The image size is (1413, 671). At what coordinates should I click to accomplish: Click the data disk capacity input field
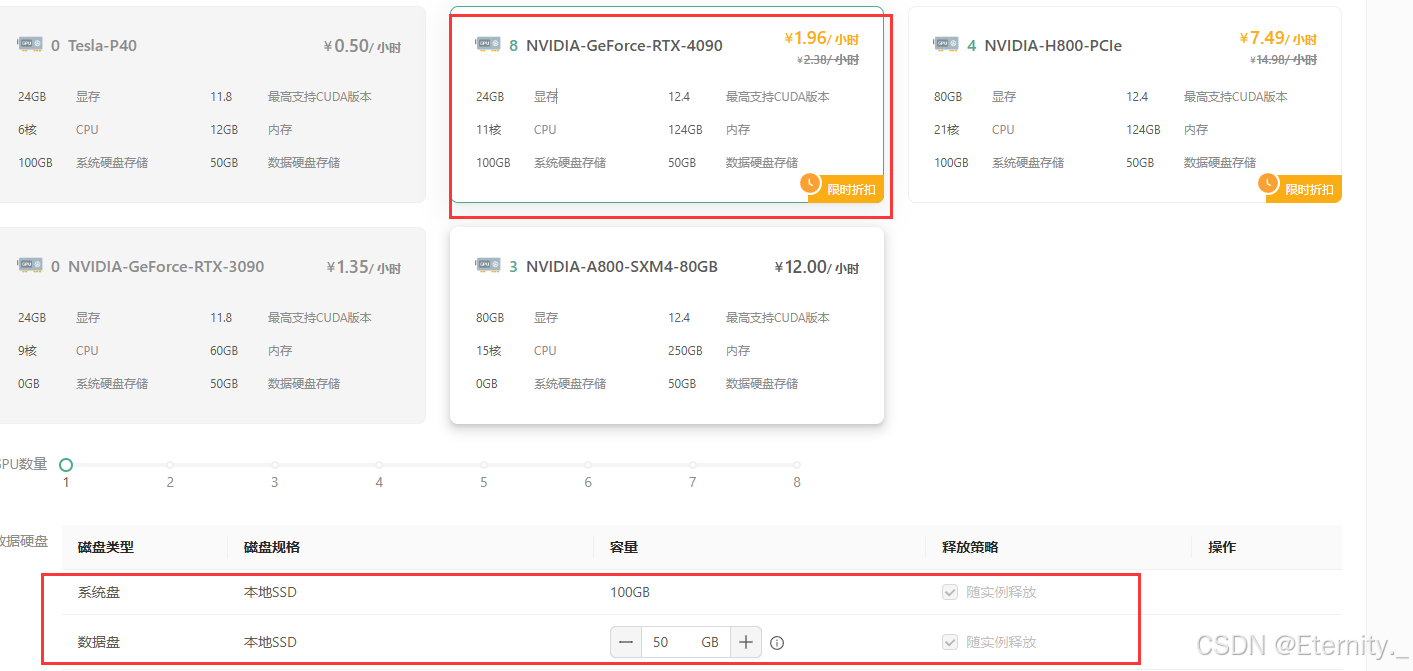[x=686, y=642]
